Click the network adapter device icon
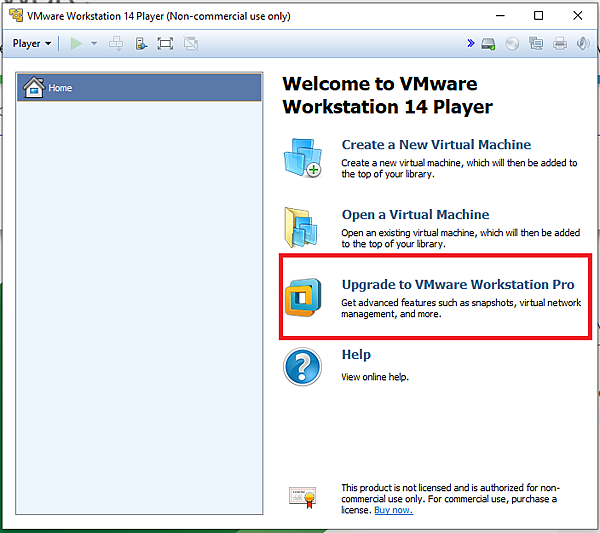The width and height of the screenshot is (600, 533). click(536, 44)
